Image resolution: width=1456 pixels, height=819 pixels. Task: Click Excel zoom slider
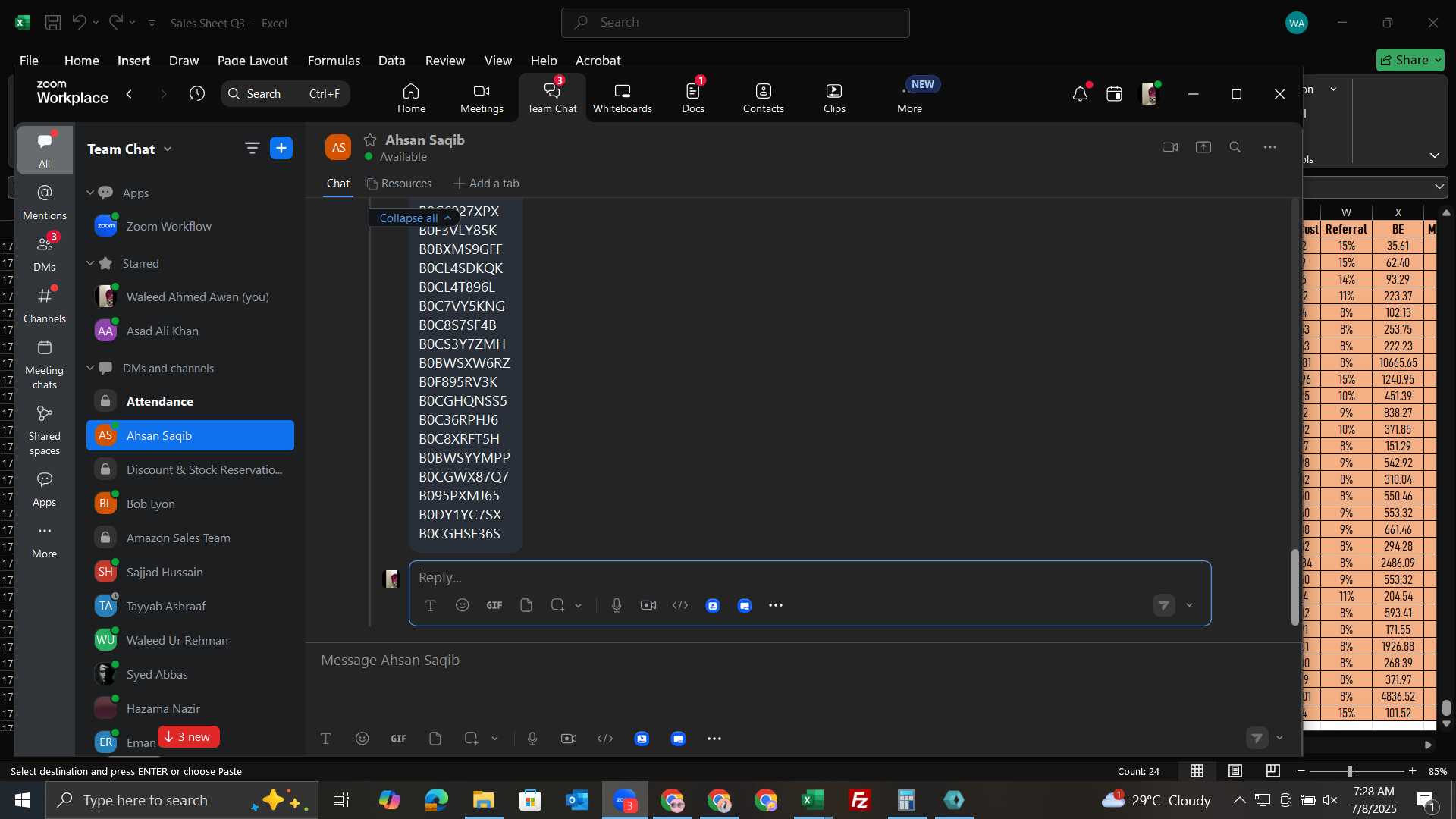[1350, 771]
